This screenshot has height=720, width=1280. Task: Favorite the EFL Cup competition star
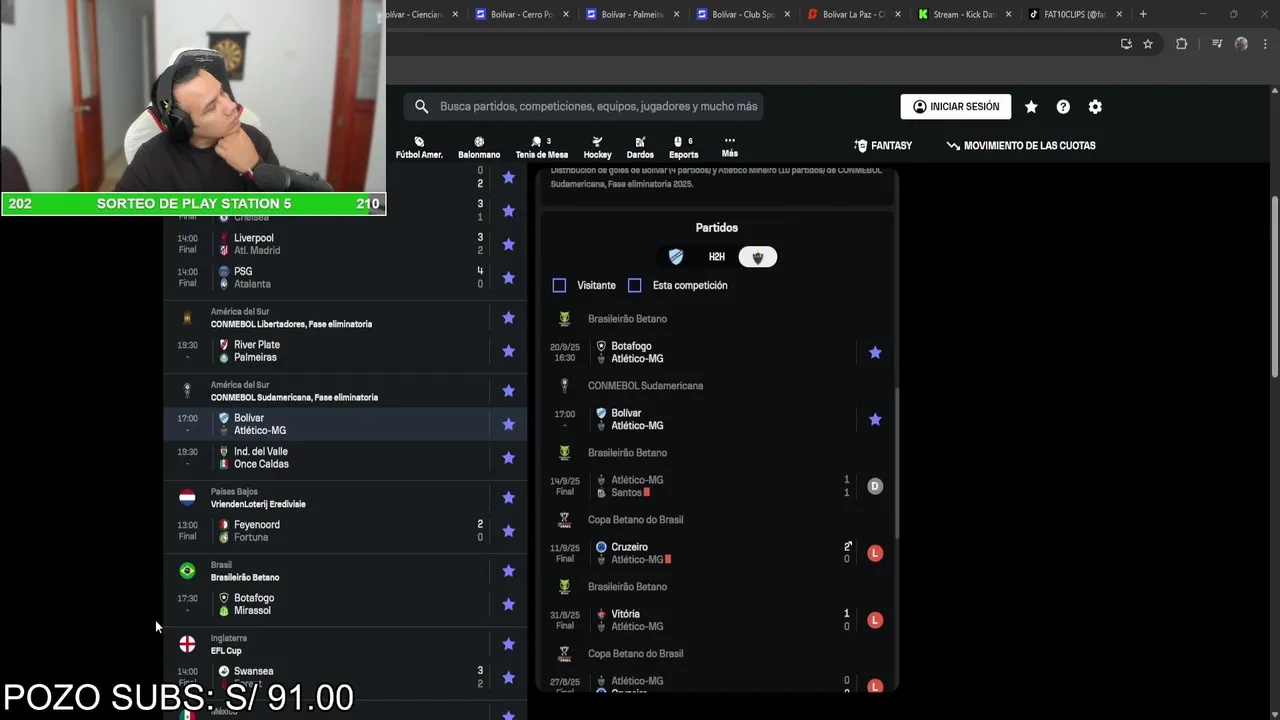pos(508,644)
